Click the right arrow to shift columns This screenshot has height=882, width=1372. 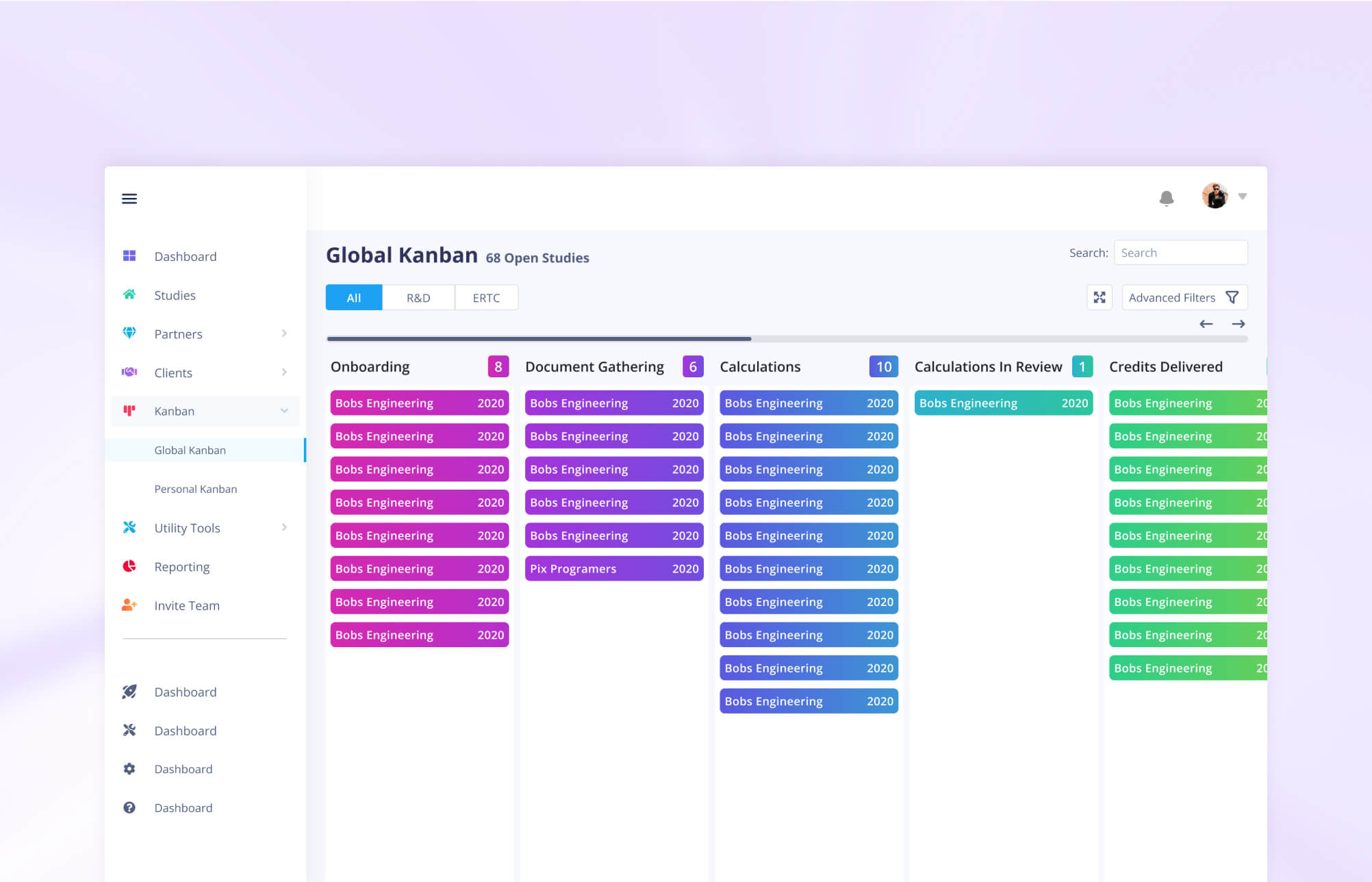(1238, 324)
